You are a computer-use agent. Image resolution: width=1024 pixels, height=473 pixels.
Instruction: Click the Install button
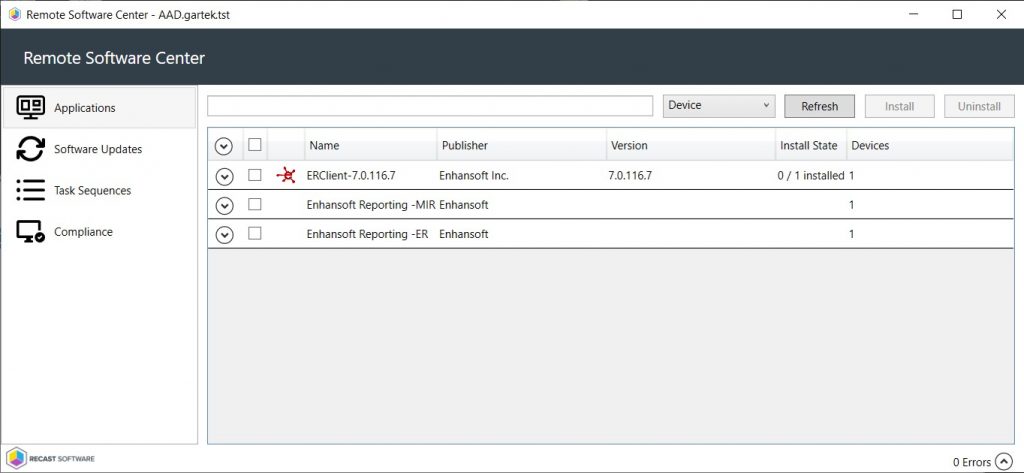click(899, 106)
